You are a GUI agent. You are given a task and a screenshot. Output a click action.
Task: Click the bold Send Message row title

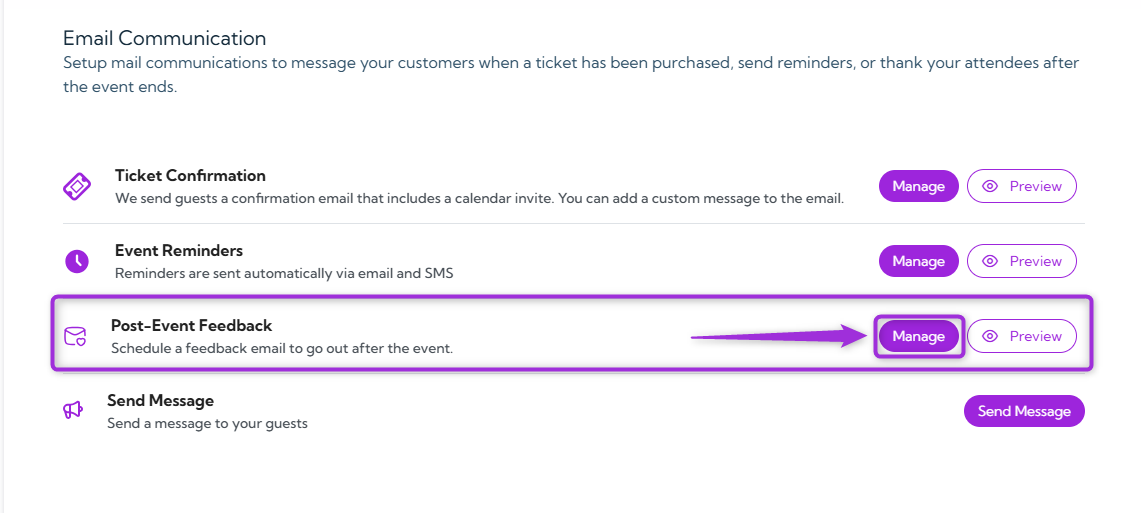161,400
